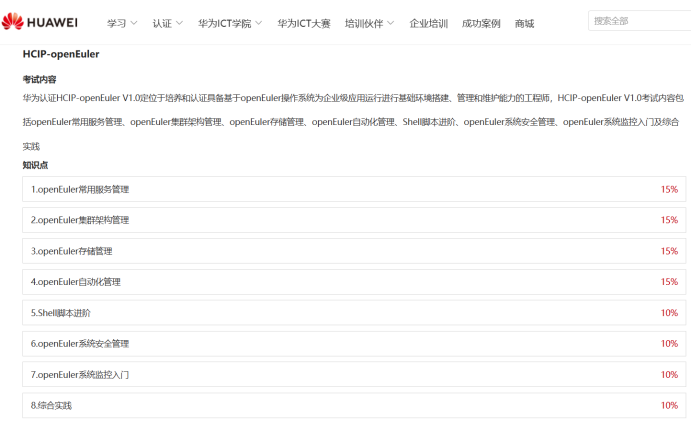
Task: Click the 知识点 heading
Action: click(x=35, y=165)
